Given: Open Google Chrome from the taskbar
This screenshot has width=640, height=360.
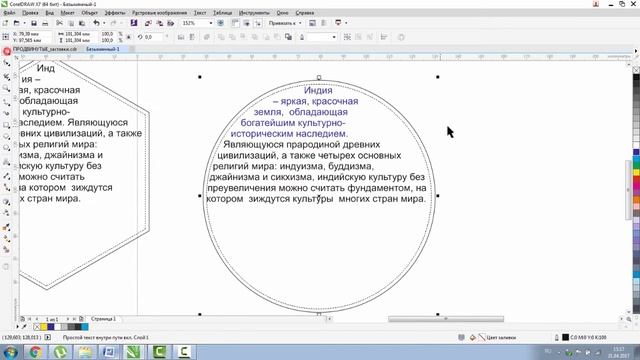Looking at the screenshot, I should pos(36,352).
